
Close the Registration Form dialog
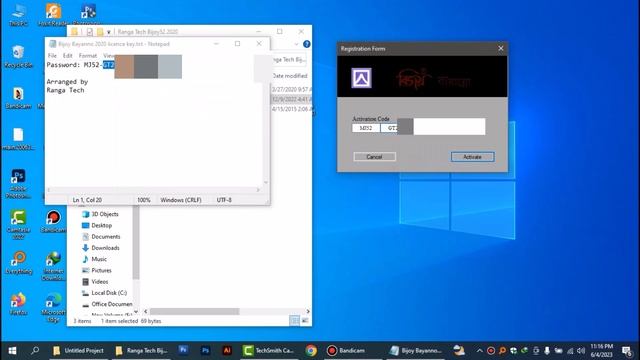click(x=501, y=48)
